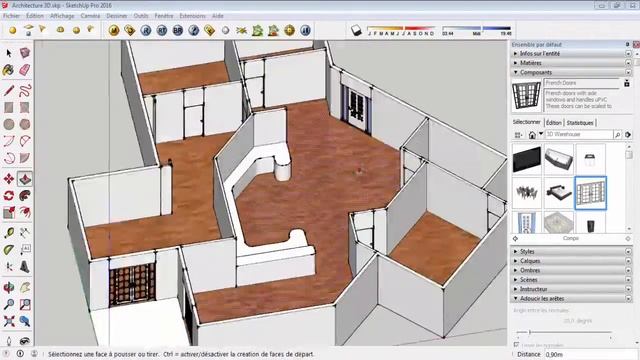Viewport: 640px width, 360px height.
Task: Toggle the tray pin at Ensemble par défaut
Action: (x=627, y=44)
